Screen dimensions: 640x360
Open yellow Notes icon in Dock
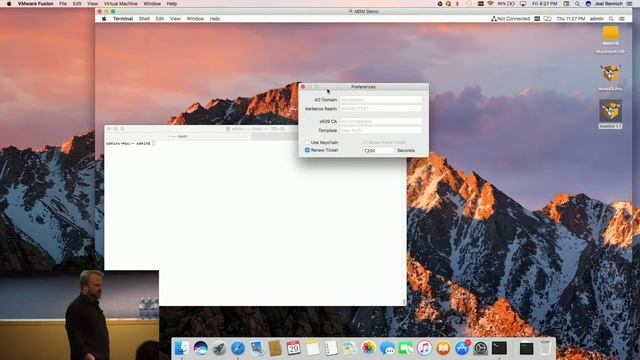[x=313, y=348]
